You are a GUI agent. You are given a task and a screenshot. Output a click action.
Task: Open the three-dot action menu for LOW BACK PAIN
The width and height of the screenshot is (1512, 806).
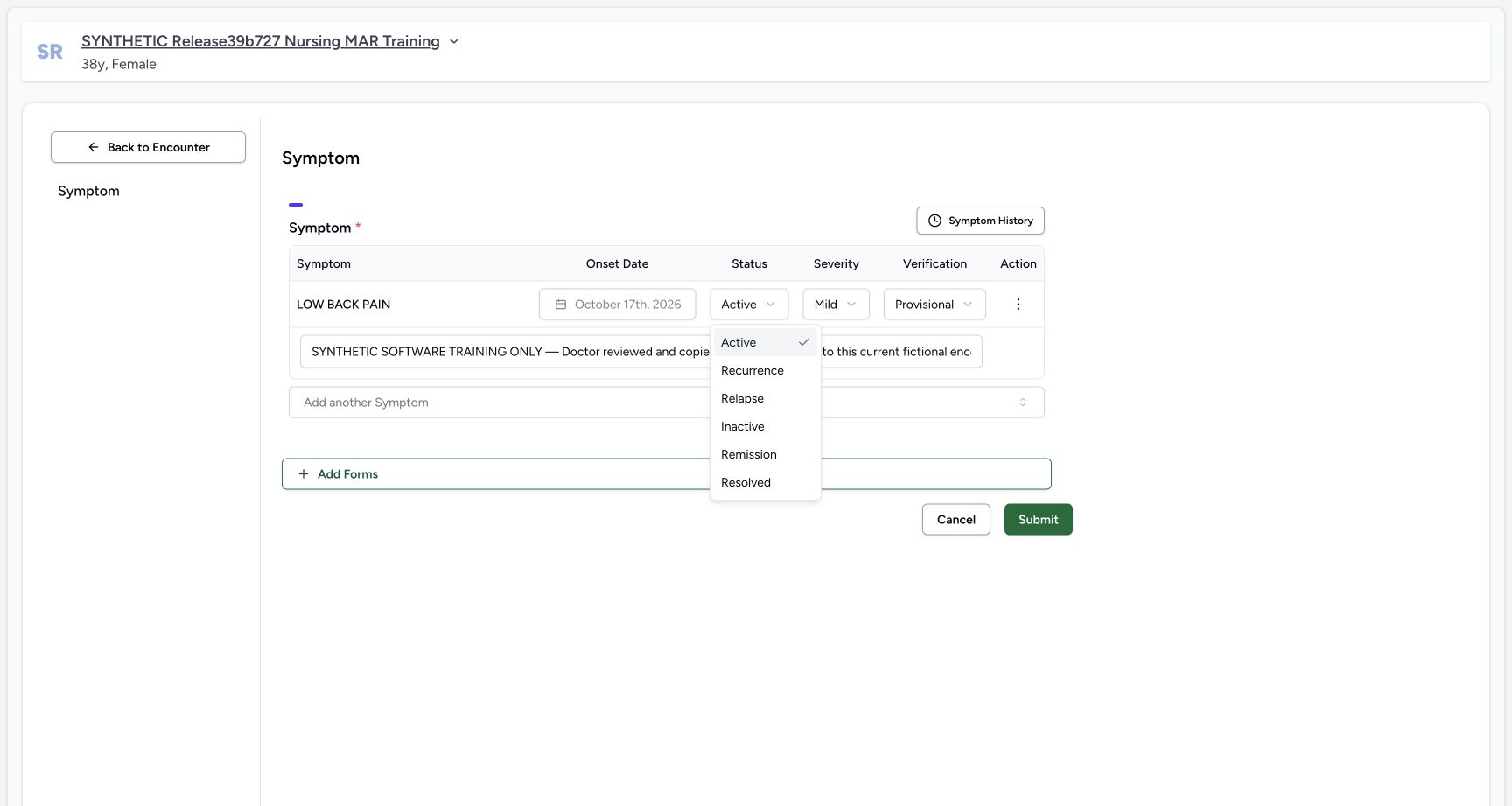click(x=1018, y=305)
